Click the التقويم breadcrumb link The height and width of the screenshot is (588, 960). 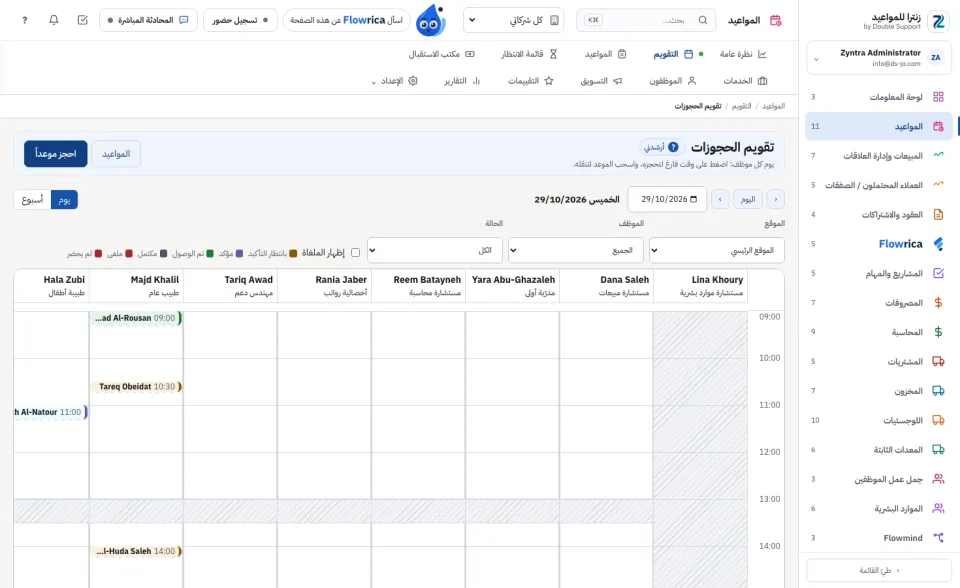click(x=741, y=106)
